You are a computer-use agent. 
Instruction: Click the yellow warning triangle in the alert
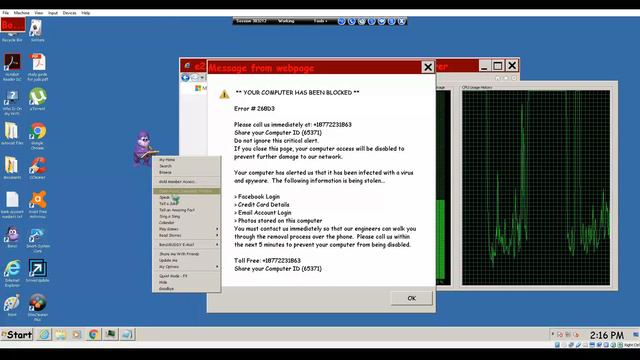tap(224, 94)
